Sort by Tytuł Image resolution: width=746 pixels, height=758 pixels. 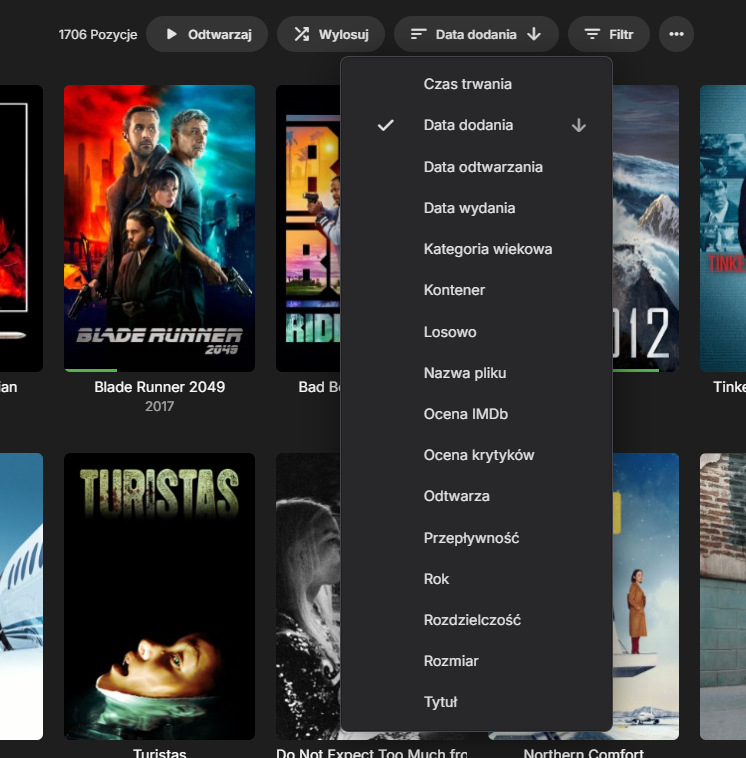476,702
